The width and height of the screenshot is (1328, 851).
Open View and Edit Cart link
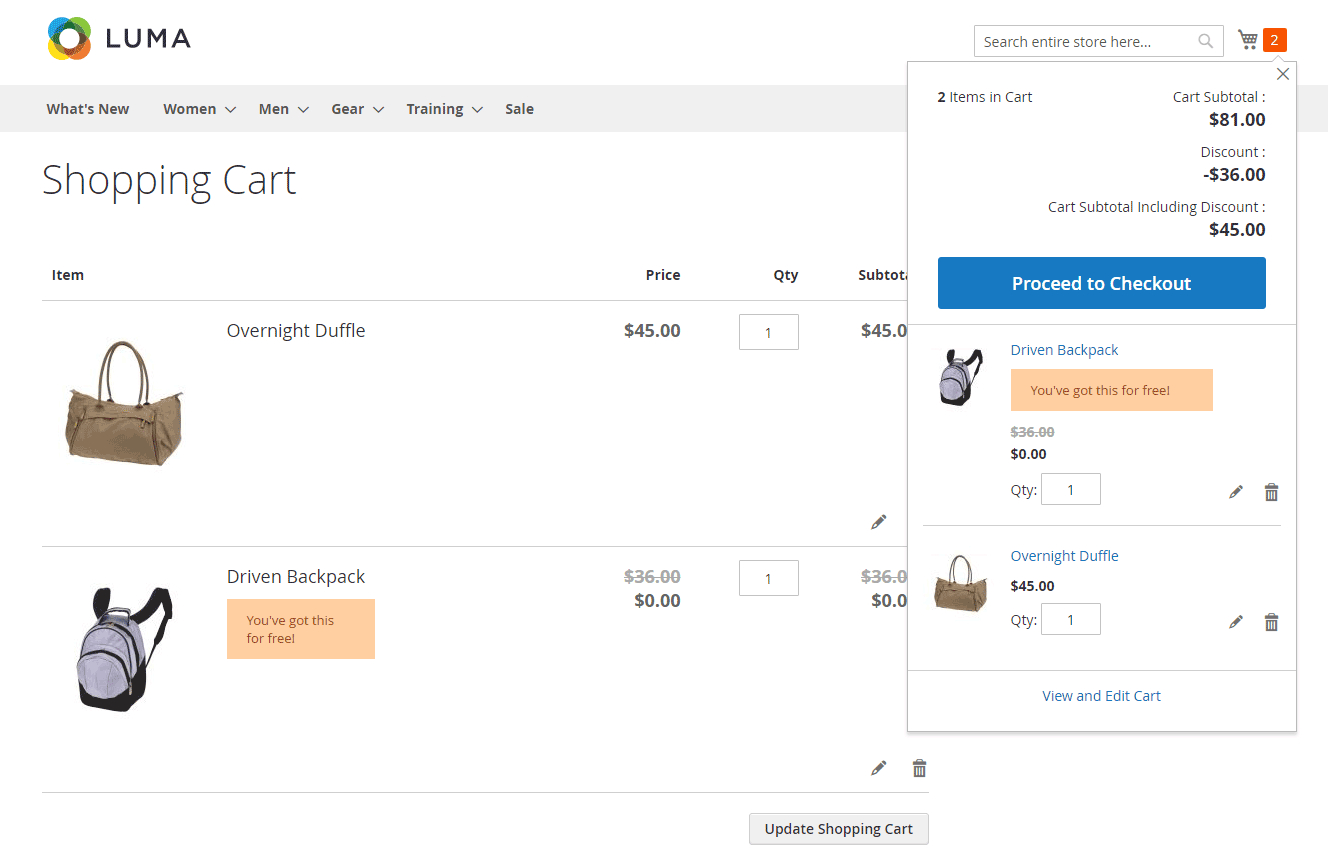1101,696
